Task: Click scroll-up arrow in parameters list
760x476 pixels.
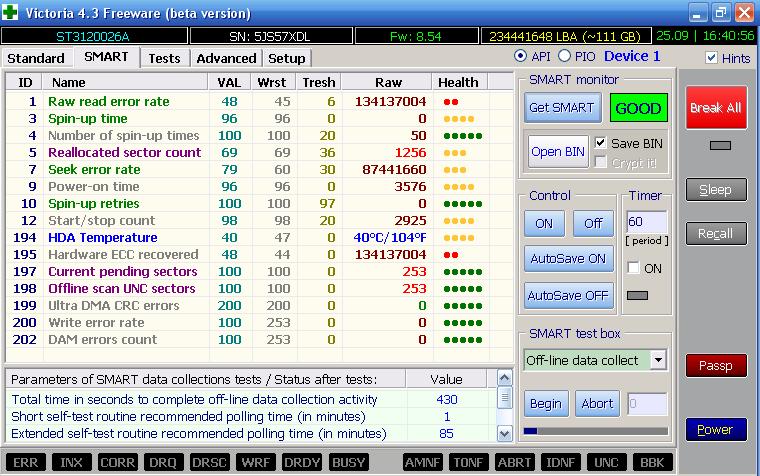Action: click(505, 378)
